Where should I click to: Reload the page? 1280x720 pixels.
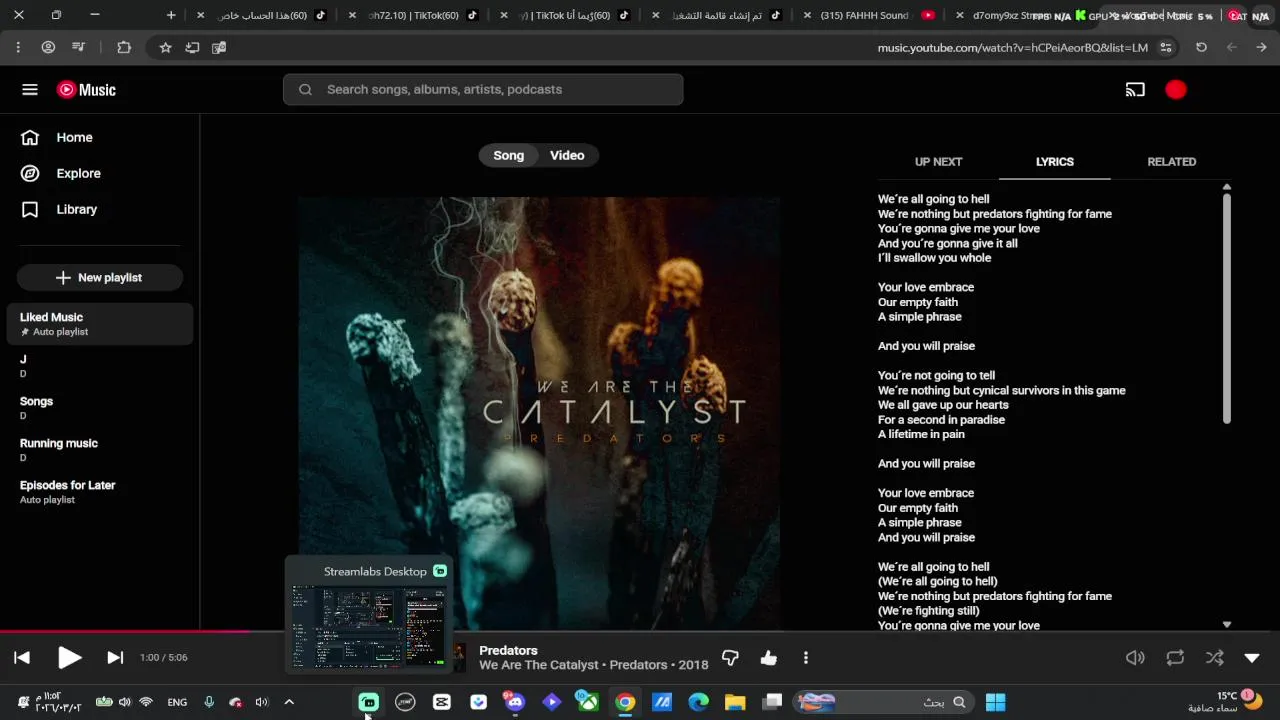[x=1201, y=48]
